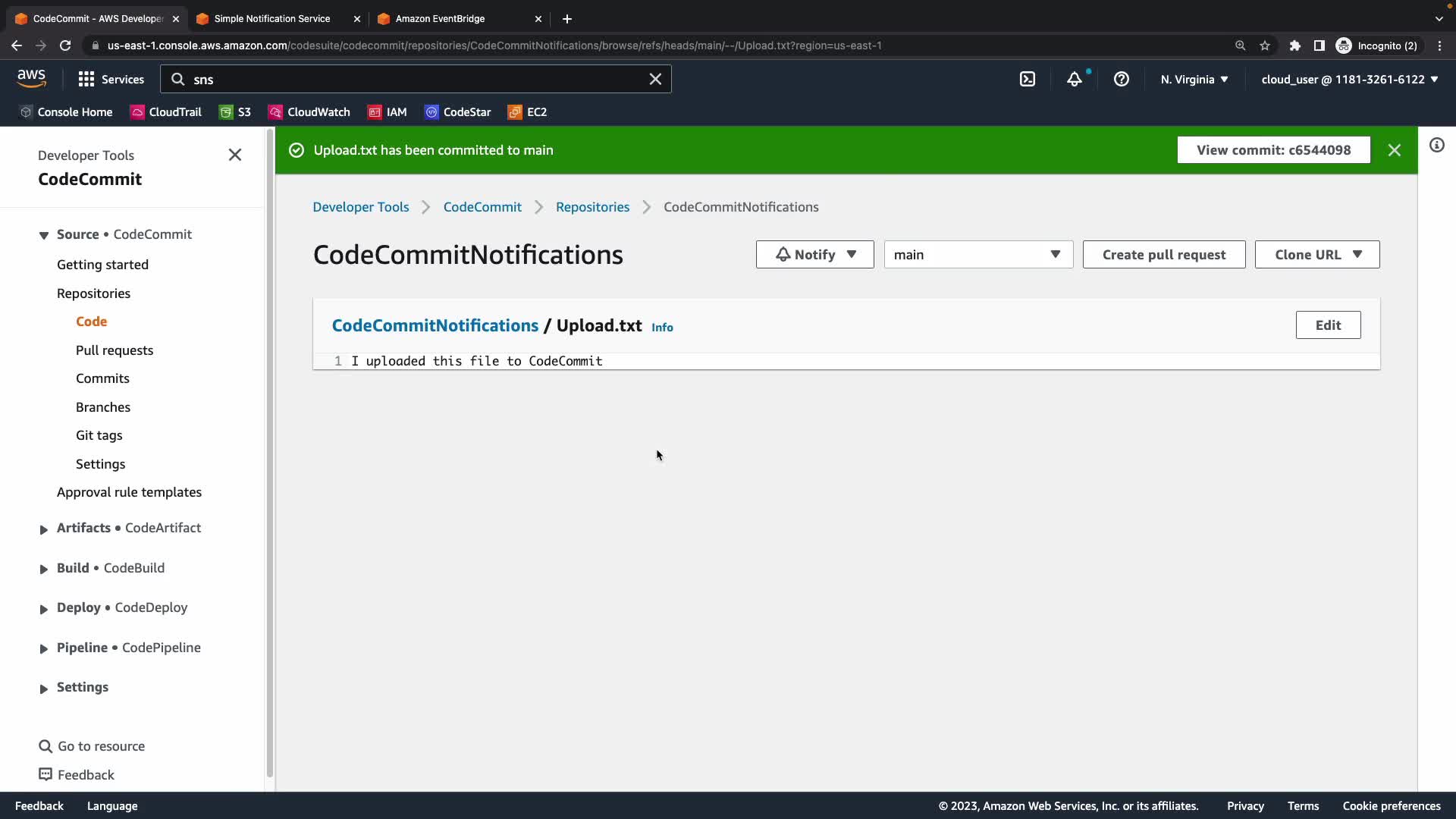
Task: Expand the Clone URL dropdown
Action: [1316, 255]
